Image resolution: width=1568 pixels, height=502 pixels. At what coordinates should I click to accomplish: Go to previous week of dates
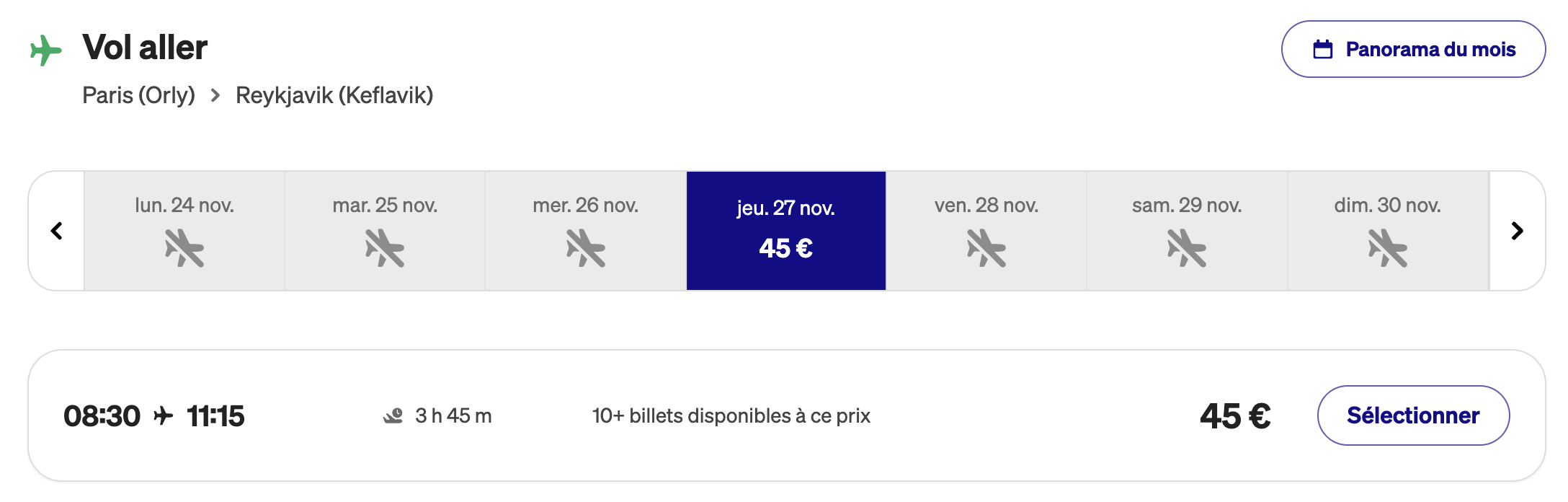(x=57, y=231)
